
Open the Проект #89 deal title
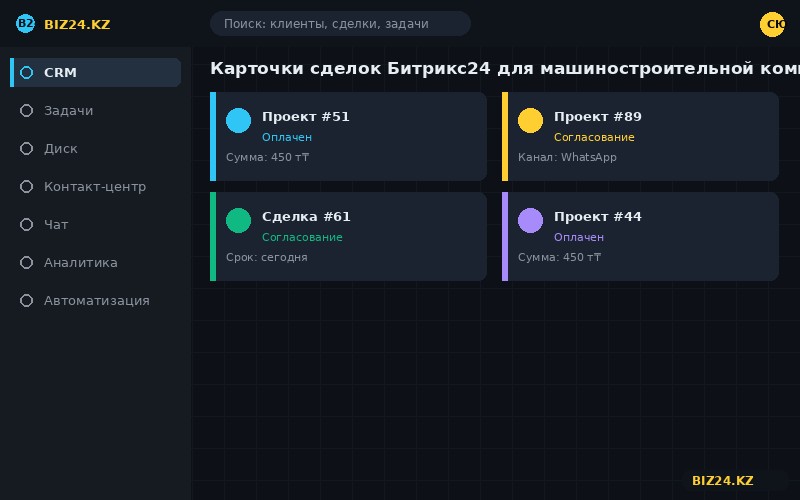597,117
